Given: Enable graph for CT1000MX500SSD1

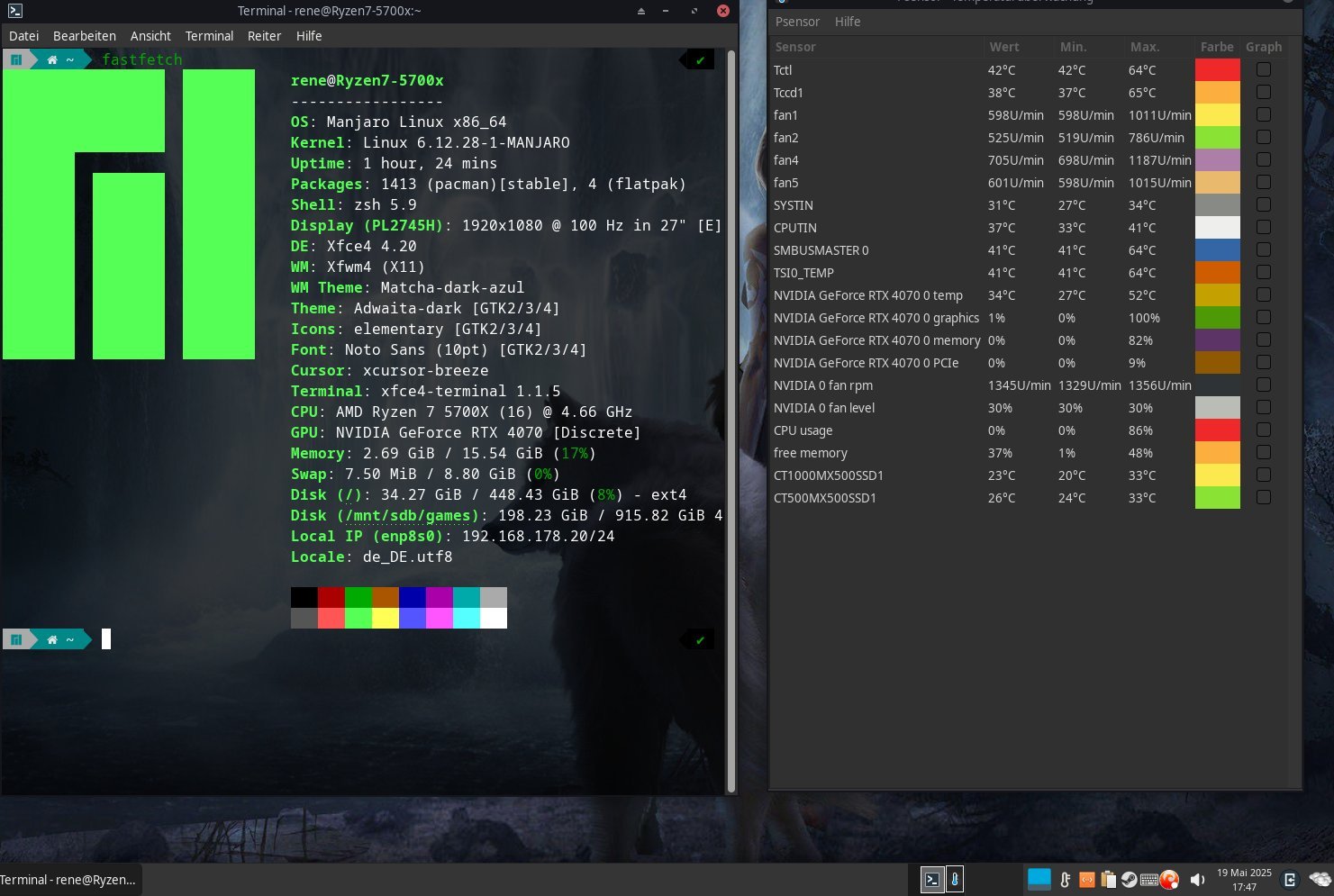Looking at the screenshot, I should (1264, 475).
